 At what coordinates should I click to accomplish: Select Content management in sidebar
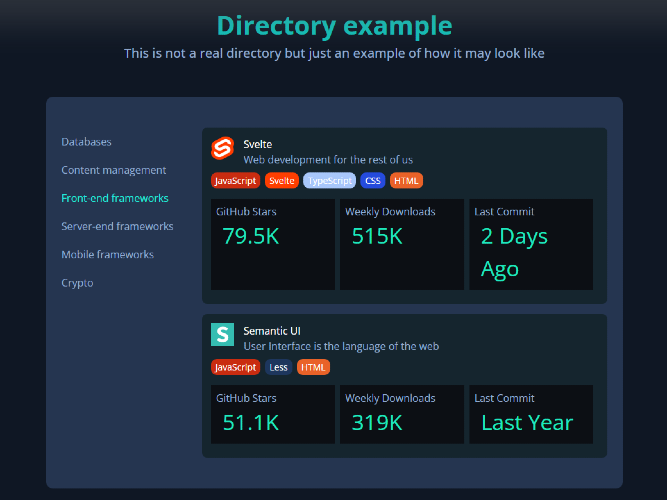[114, 170]
